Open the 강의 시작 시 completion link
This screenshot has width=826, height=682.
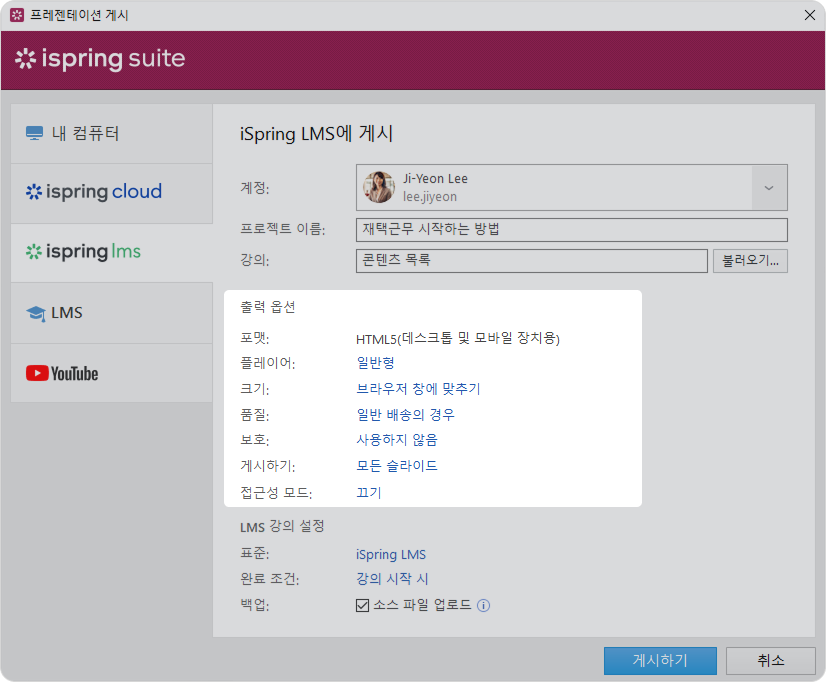click(392, 579)
